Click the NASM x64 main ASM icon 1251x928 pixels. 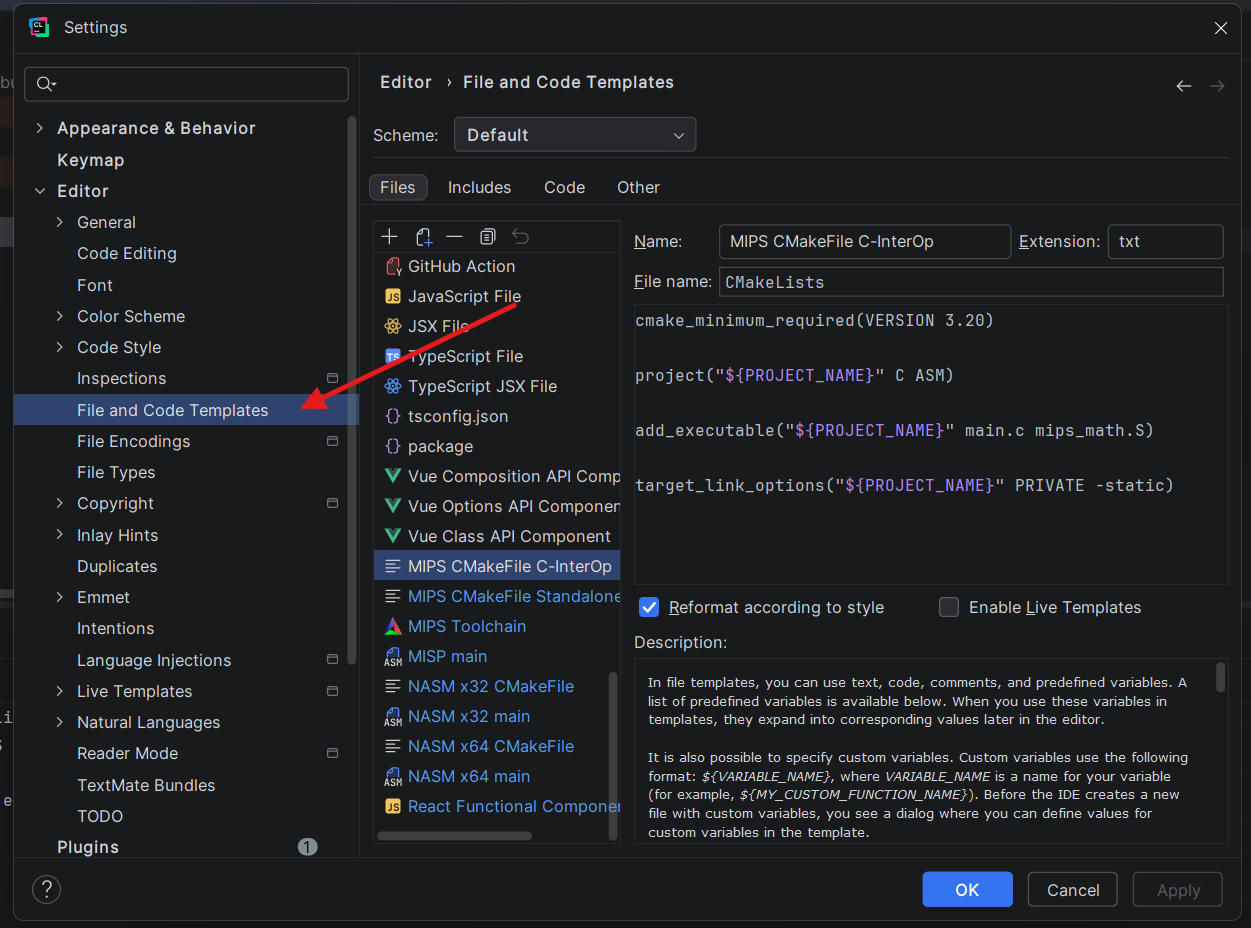[393, 776]
